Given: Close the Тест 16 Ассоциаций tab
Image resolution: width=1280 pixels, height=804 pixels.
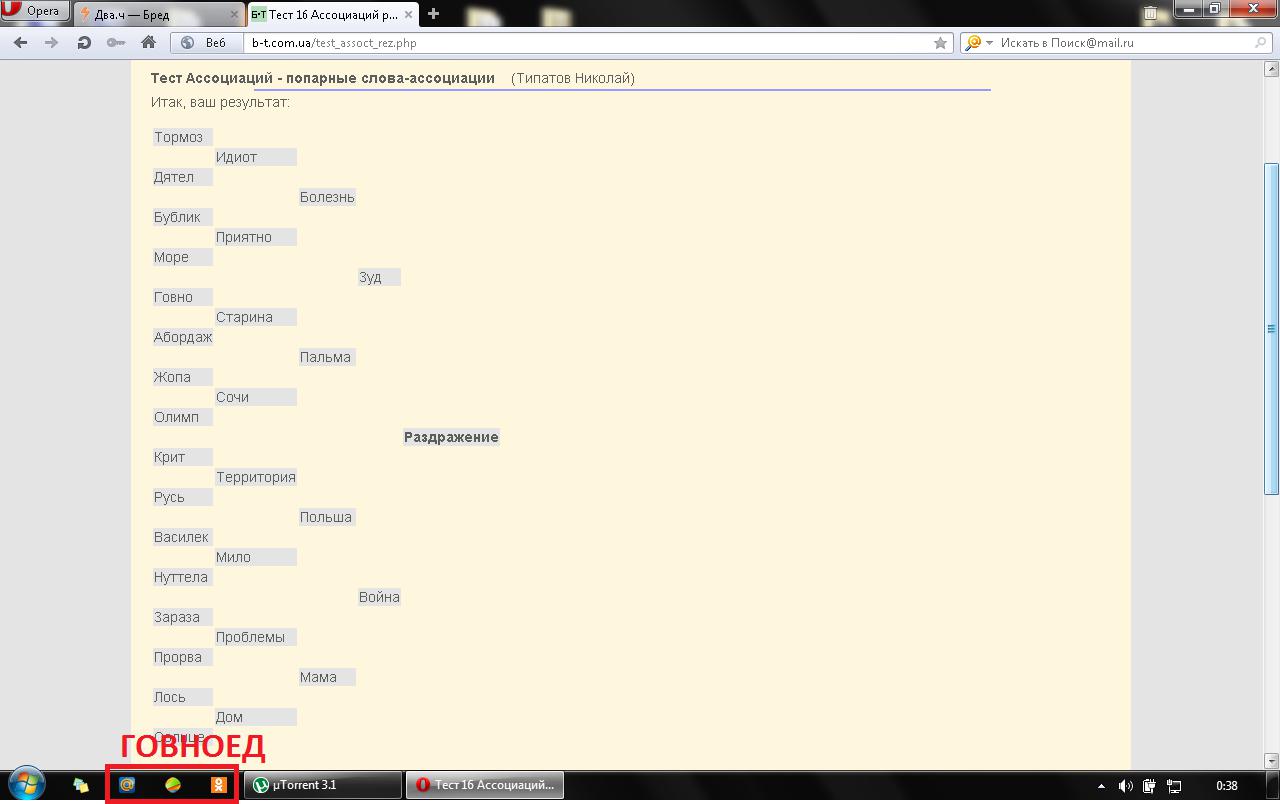Looking at the screenshot, I should click(x=409, y=15).
